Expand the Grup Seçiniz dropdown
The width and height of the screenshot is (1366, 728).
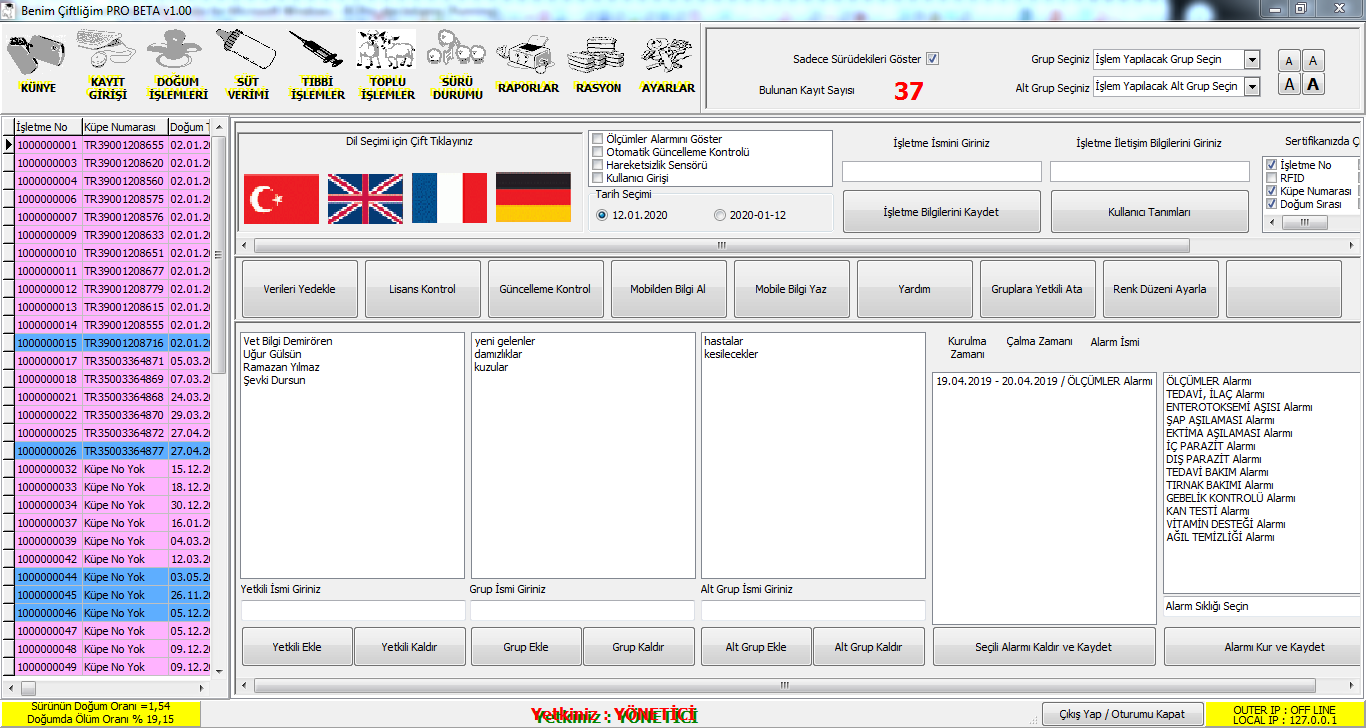pos(1252,60)
